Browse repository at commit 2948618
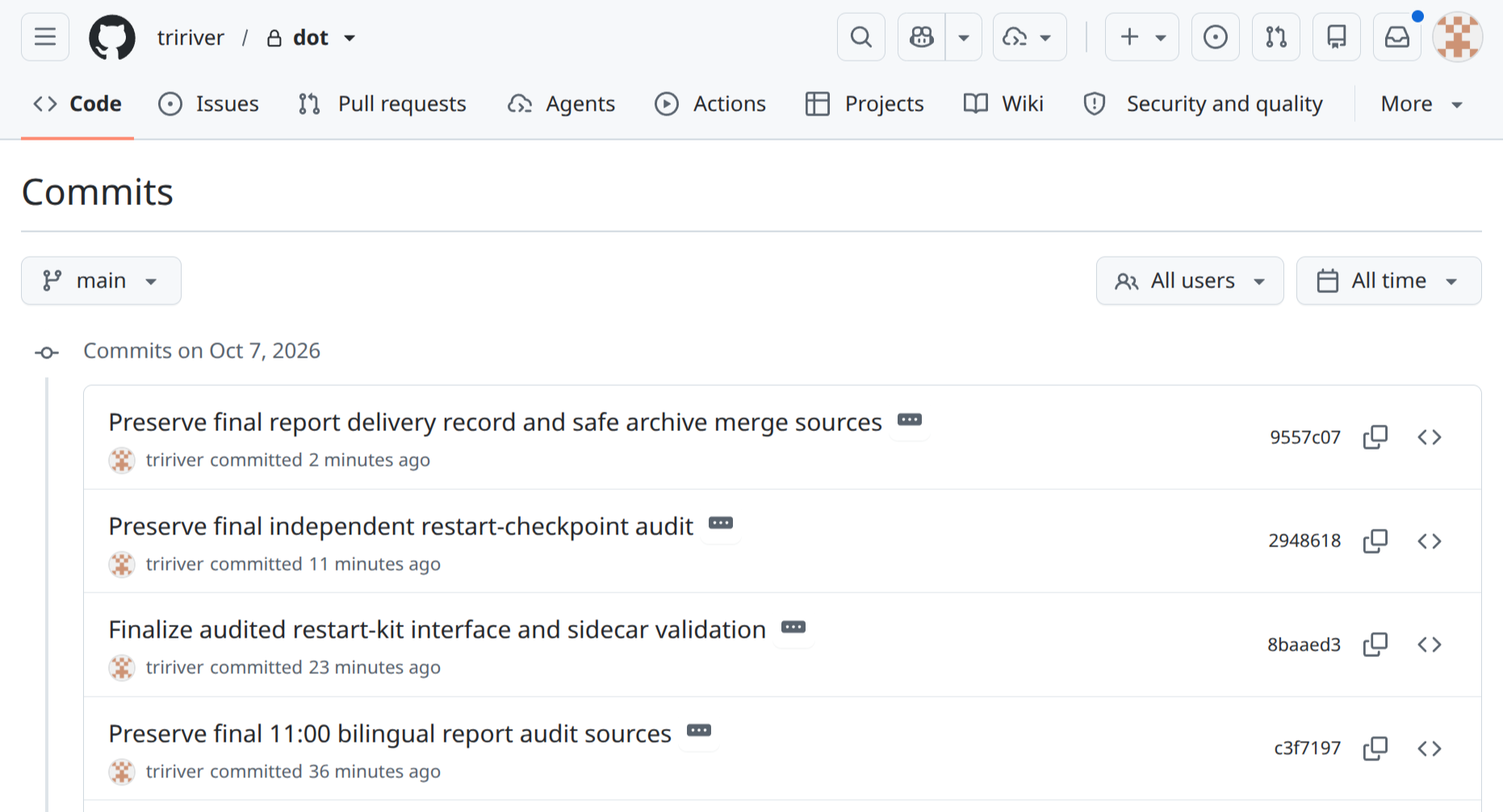This screenshot has height=812, width=1503. [x=1430, y=541]
